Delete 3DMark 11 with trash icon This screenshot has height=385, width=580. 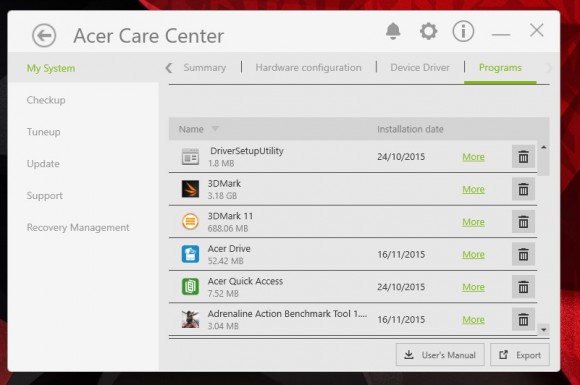click(523, 222)
